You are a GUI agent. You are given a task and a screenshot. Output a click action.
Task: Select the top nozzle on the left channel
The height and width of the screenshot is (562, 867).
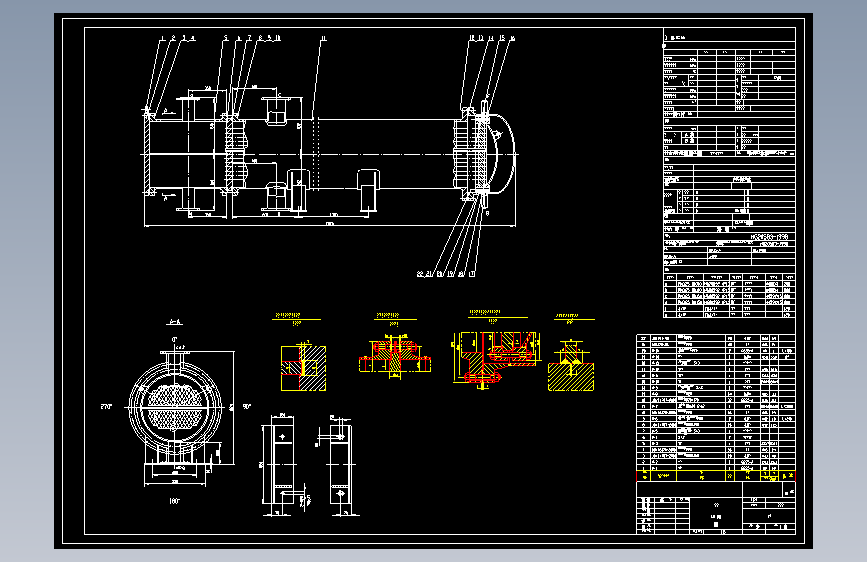(188, 108)
